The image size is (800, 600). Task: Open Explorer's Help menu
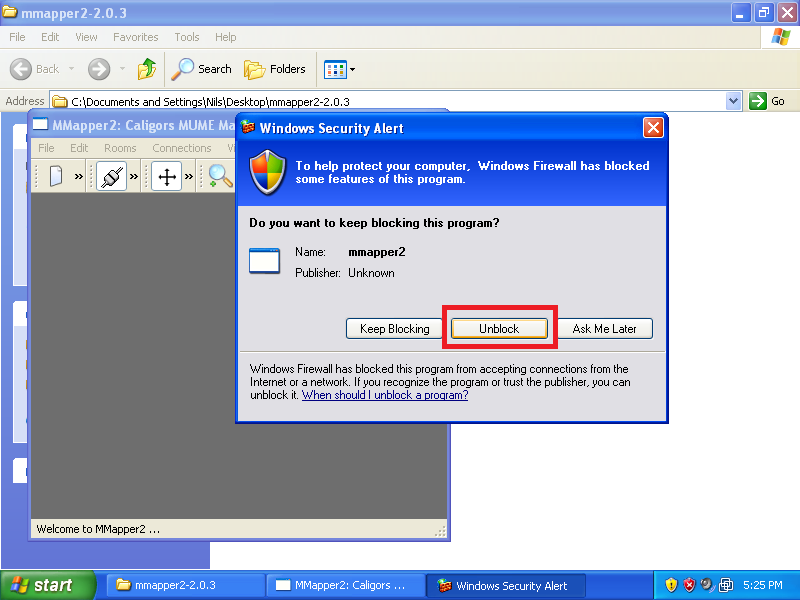coord(226,37)
